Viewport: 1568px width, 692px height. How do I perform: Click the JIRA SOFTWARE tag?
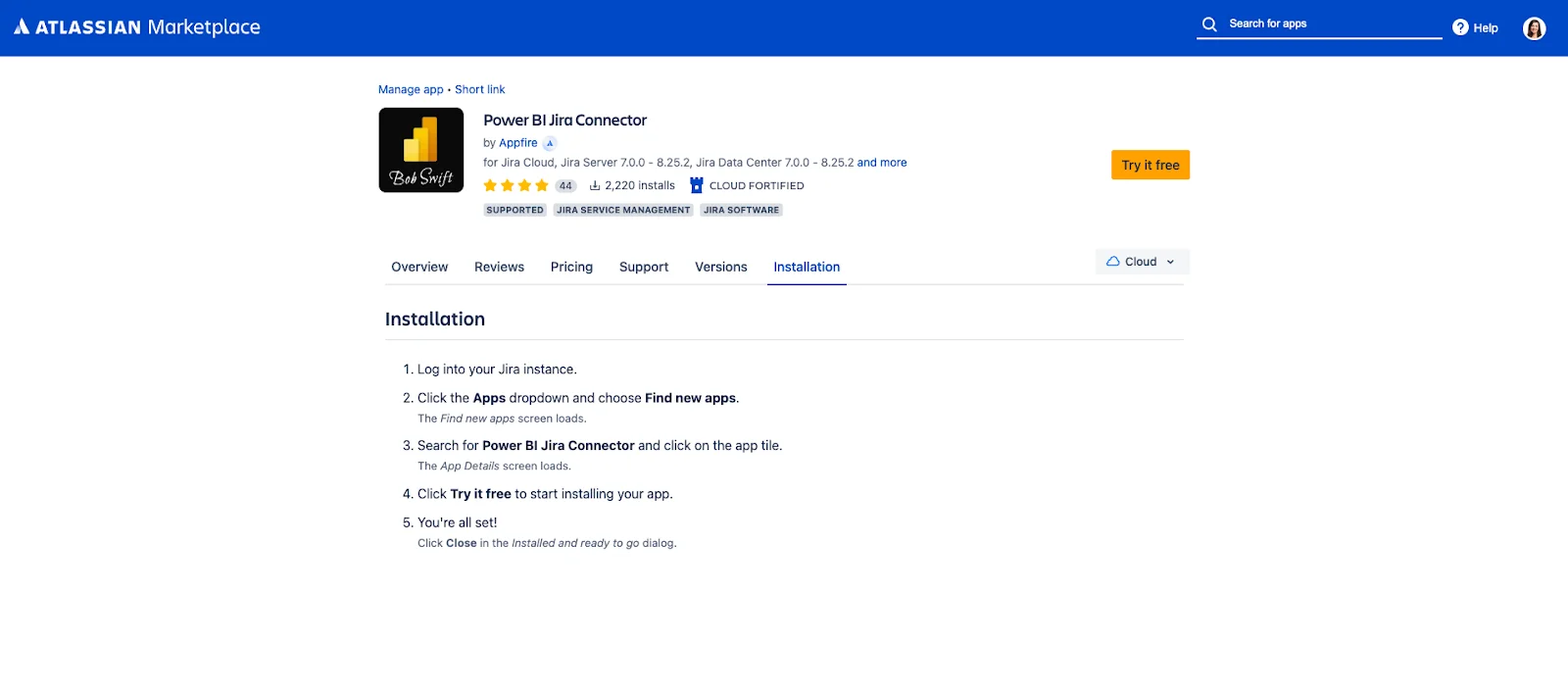(741, 210)
